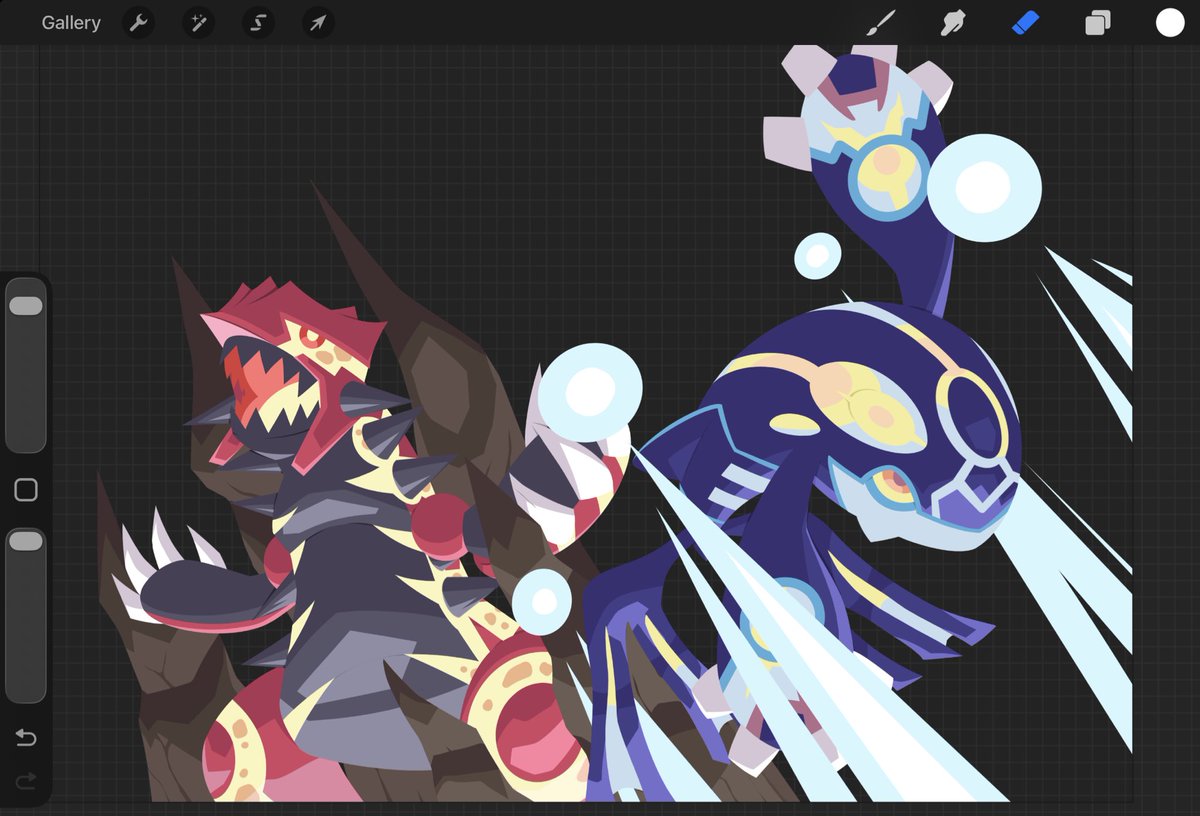Open the Gallery view
The height and width of the screenshot is (816, 1200).
pos(71,22)
